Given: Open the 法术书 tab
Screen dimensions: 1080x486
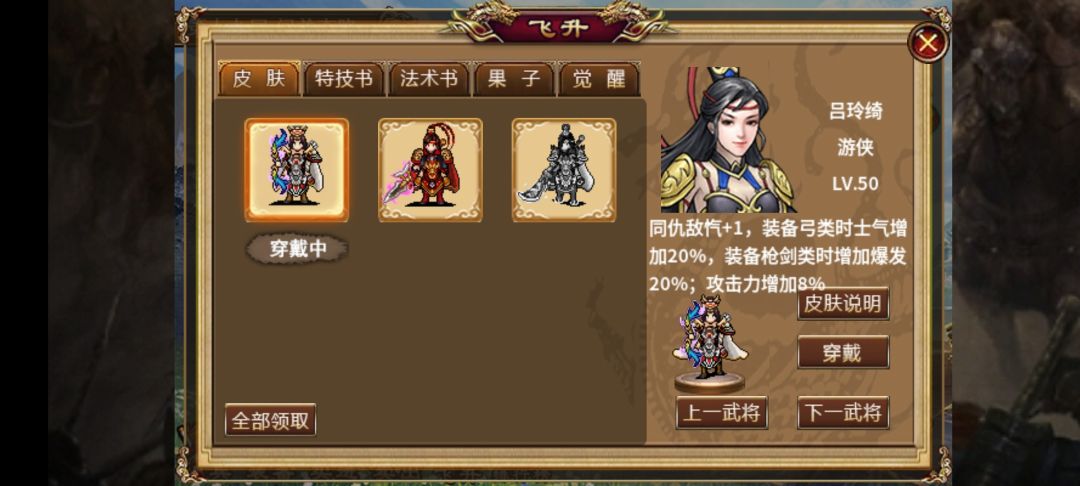Looking at the screenshot, I should pos(429,79).
